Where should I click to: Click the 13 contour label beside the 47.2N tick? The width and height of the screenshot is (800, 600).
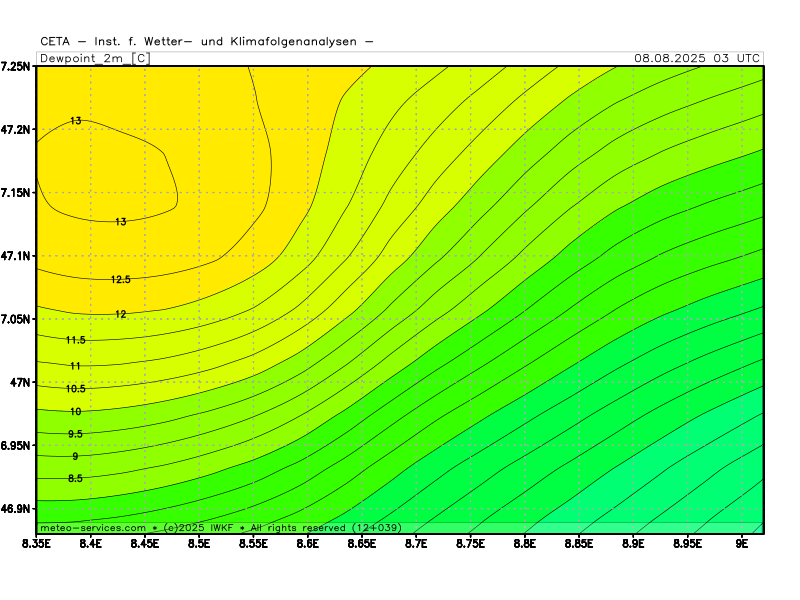(76, 121)
